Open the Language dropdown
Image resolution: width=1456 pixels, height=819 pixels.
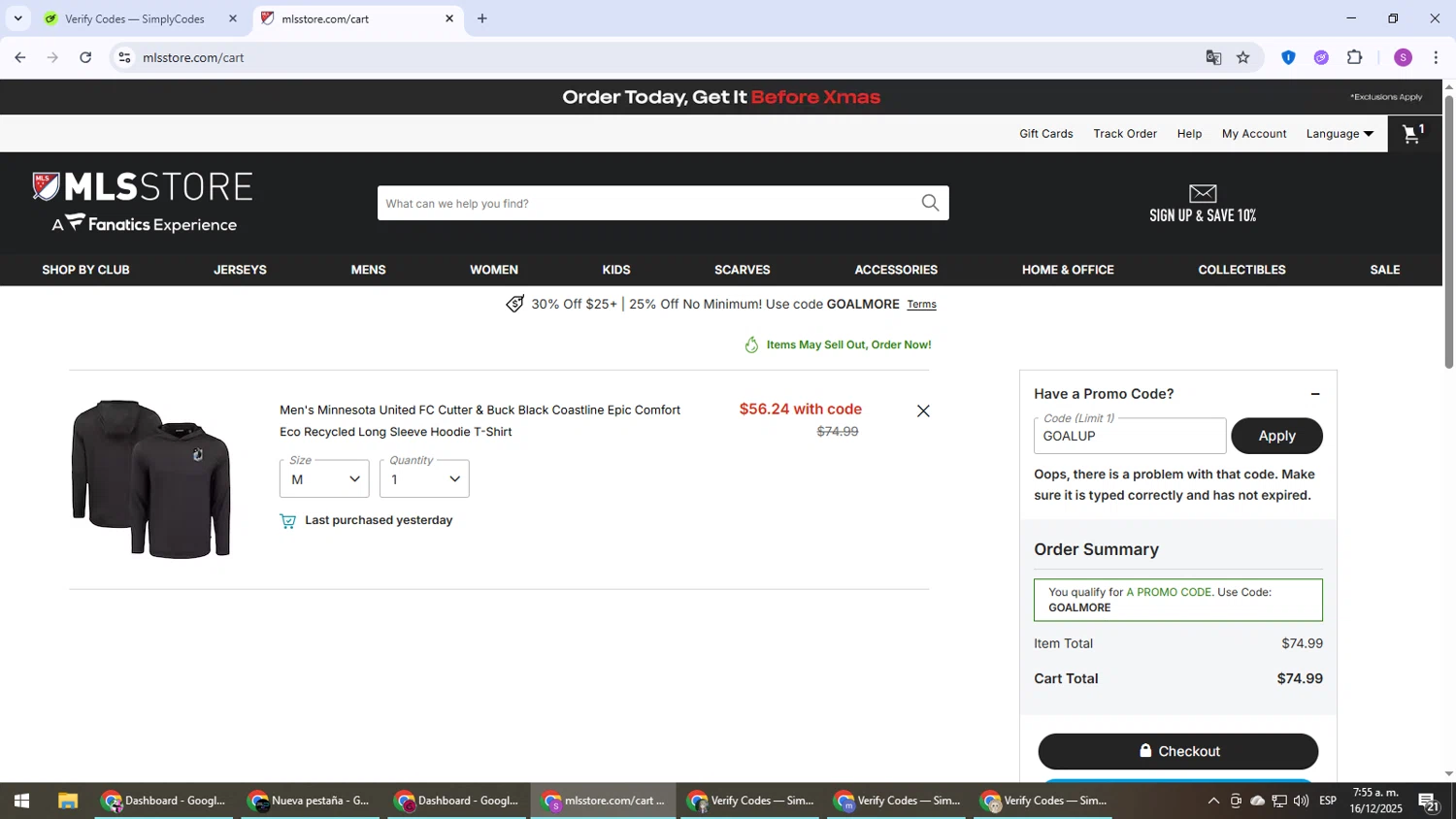pos(1340,134)
